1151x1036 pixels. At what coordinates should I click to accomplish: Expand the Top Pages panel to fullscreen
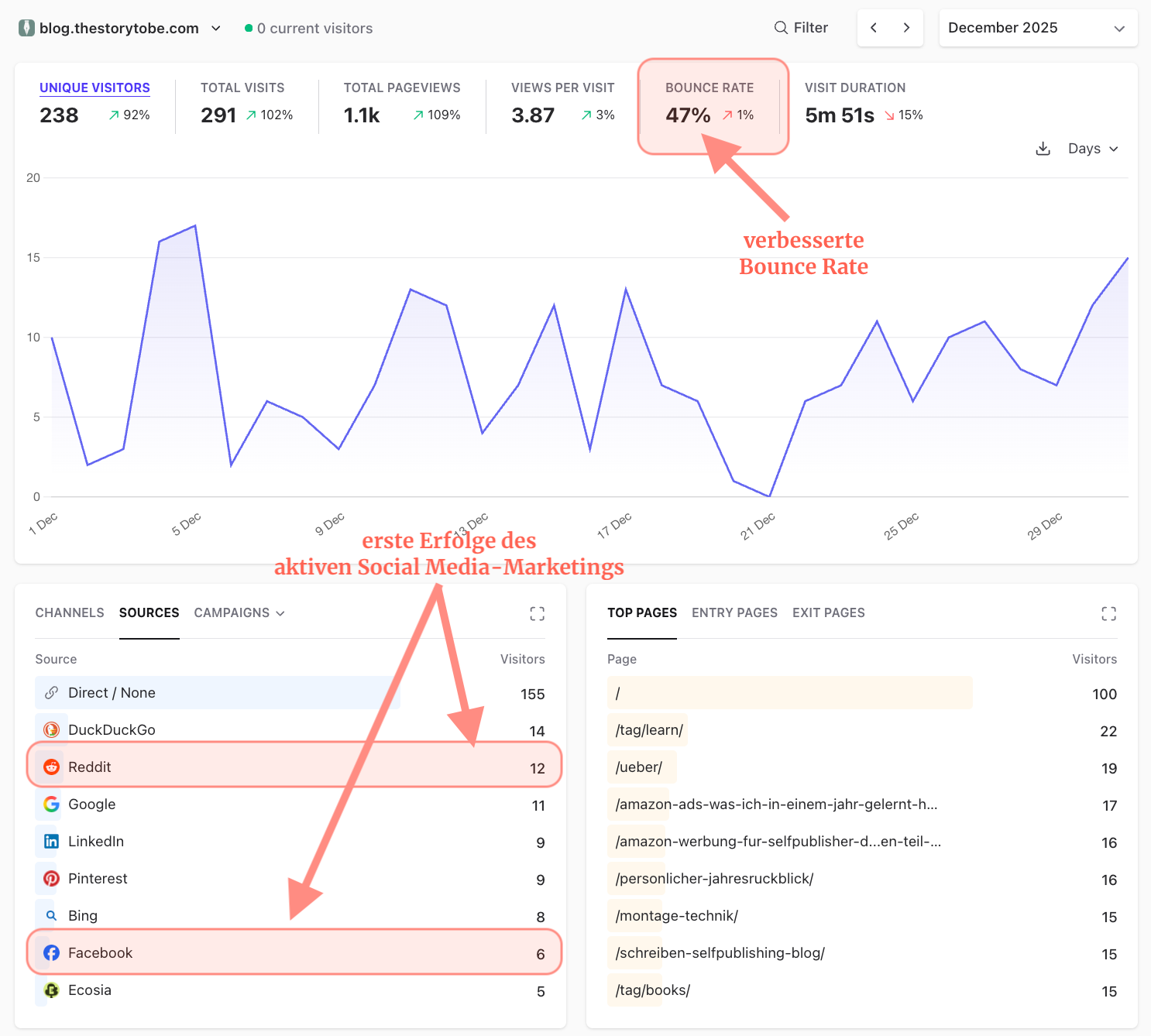coord(1109,613)
